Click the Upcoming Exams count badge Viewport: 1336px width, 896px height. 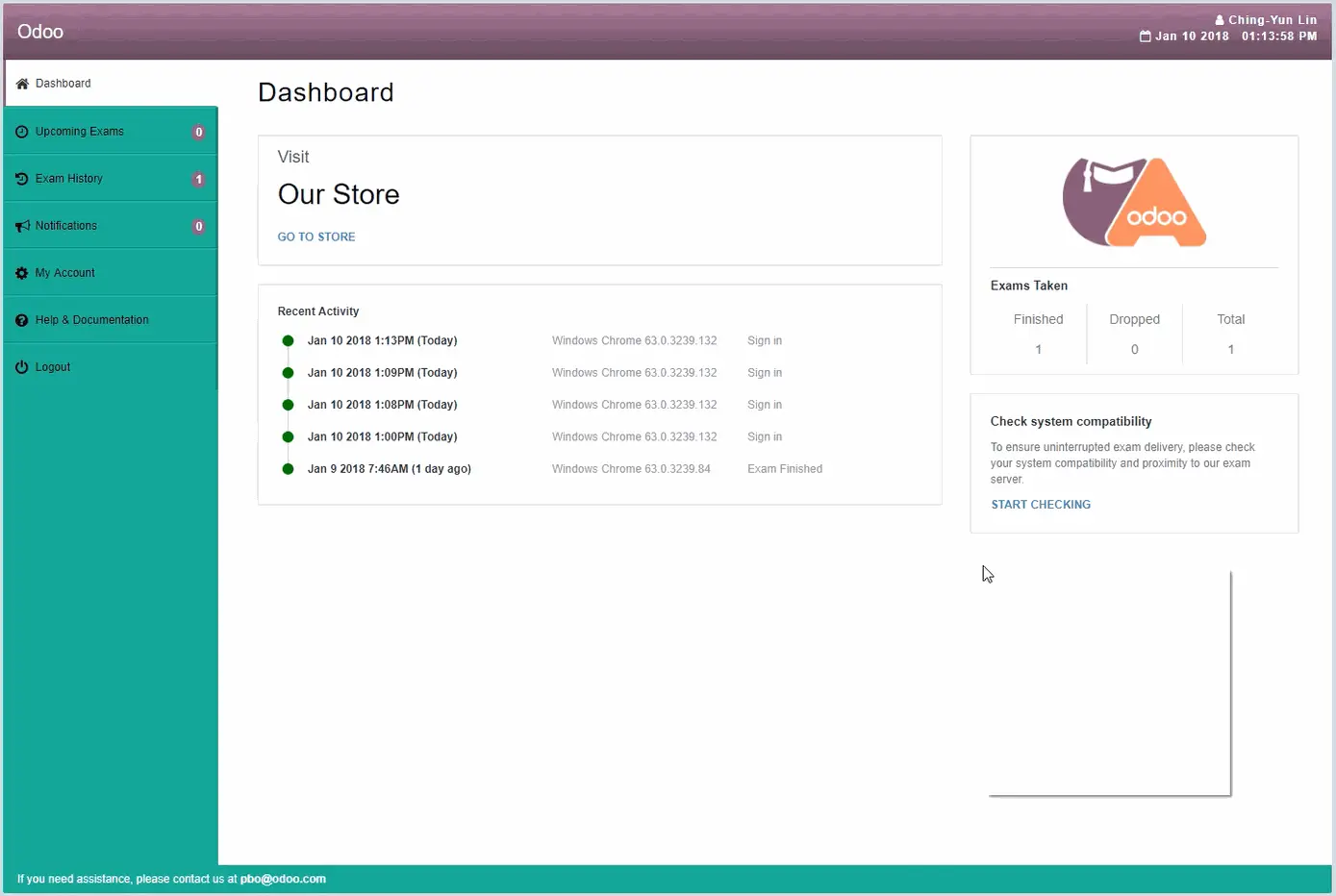[199, 133]
